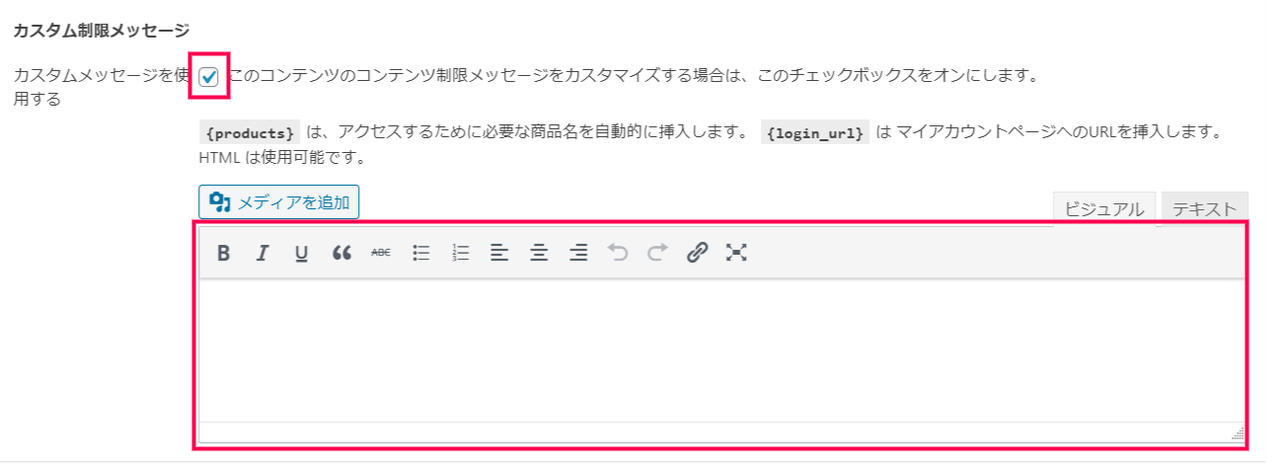Insert or edit a link
Screen dimensions: 1280x469
pos(697,254)
